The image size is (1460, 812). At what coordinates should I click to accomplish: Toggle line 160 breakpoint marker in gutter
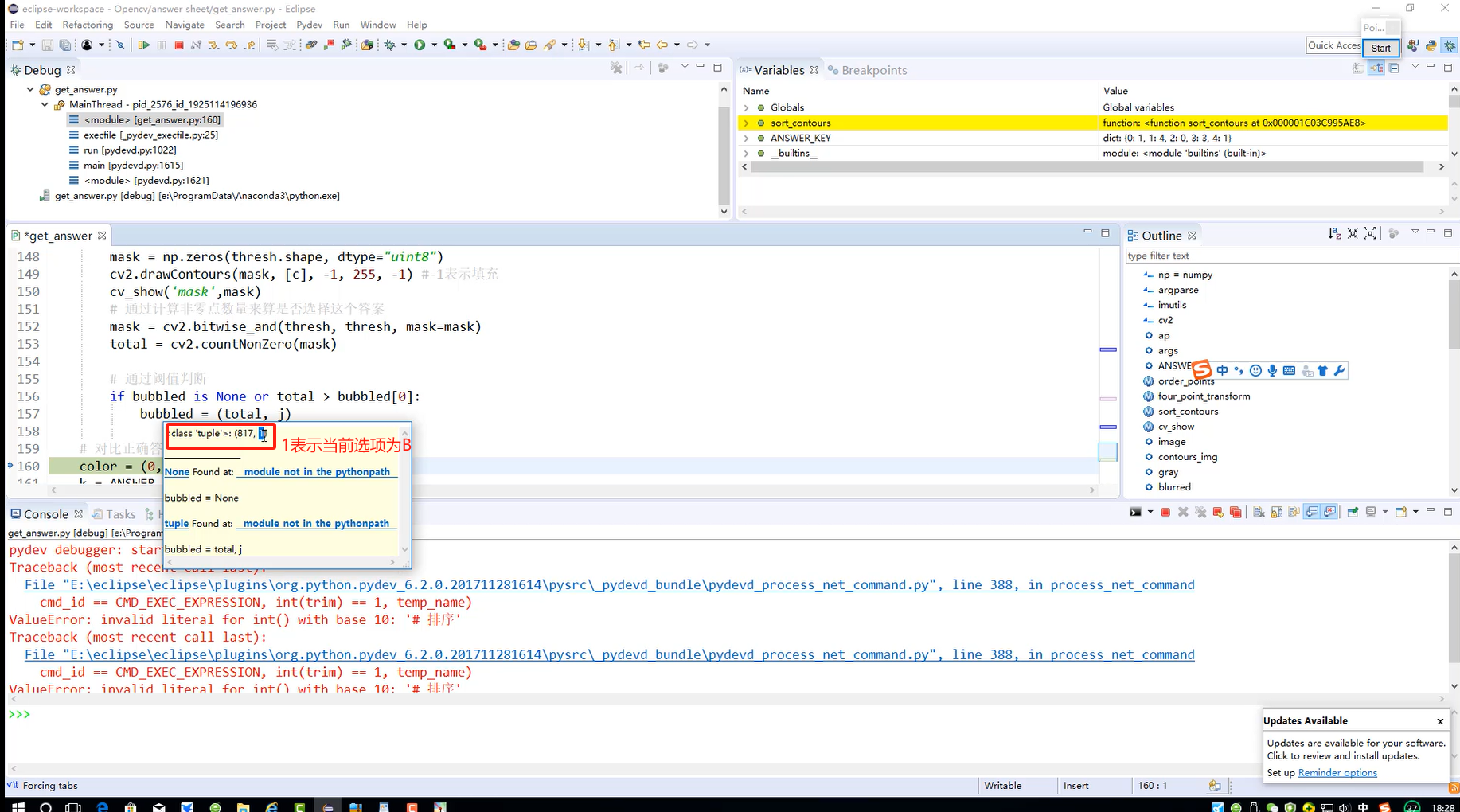click(10, 466)
